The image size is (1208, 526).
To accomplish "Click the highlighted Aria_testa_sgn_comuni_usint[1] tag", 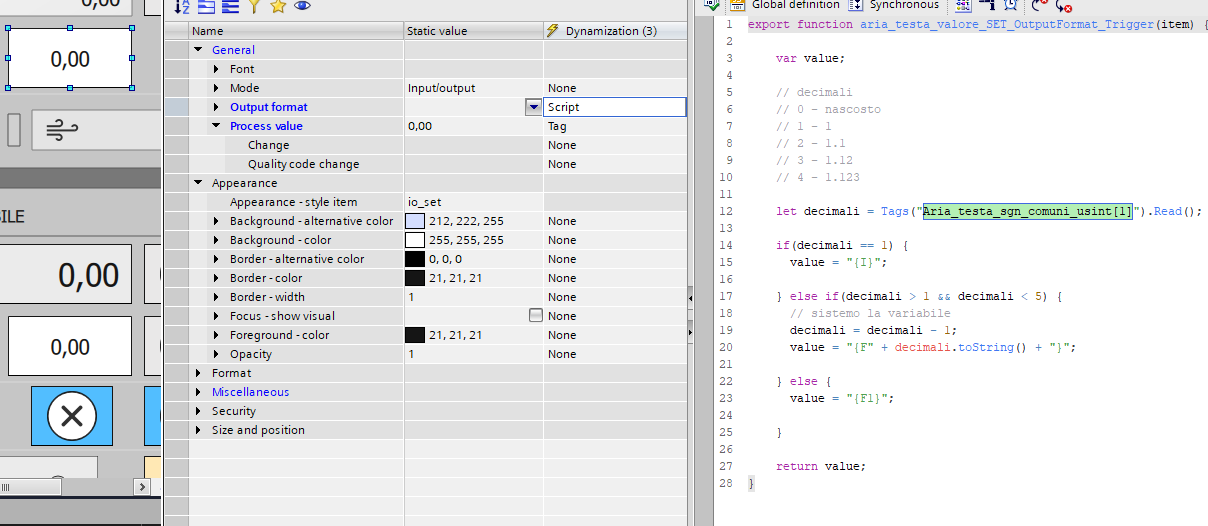I will click(1027, 211).
